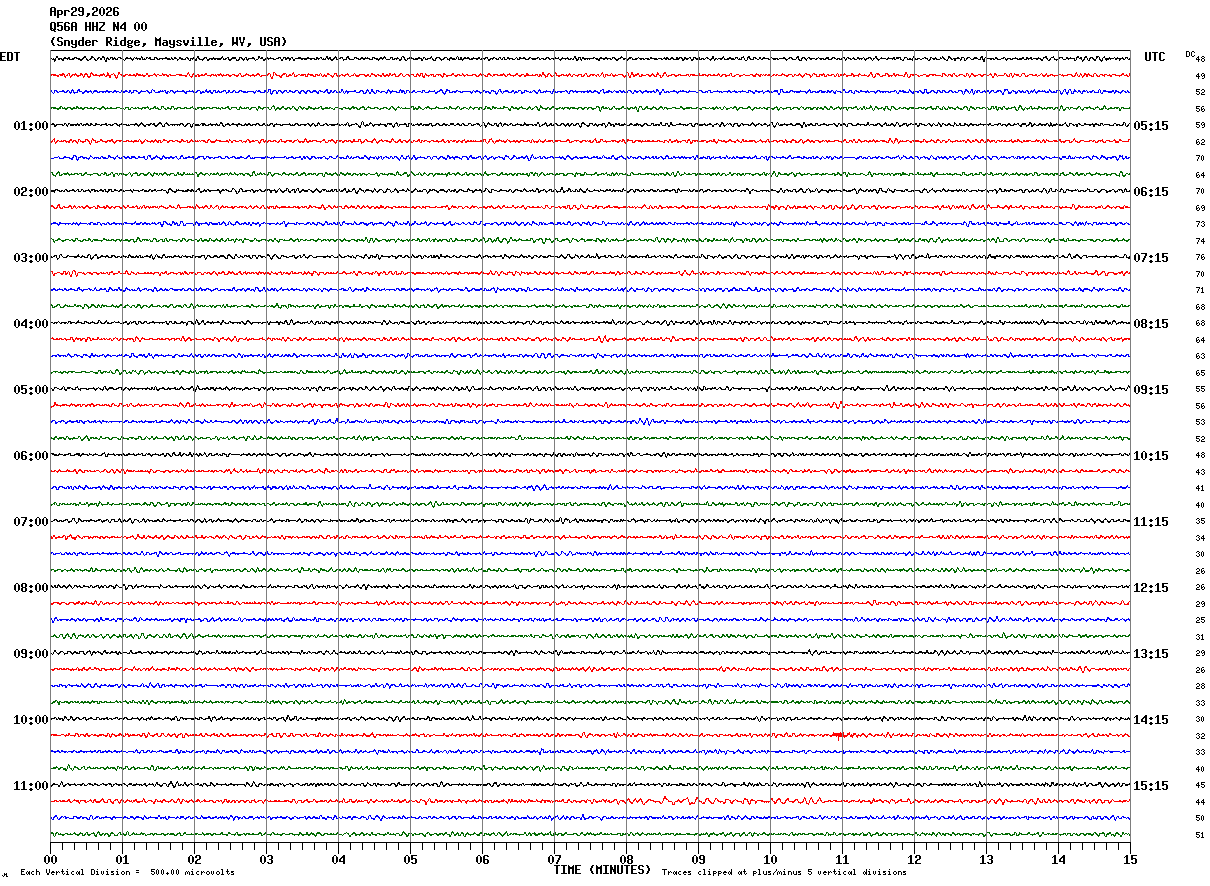Click minute 13 on the time axis

click(986, 859)
